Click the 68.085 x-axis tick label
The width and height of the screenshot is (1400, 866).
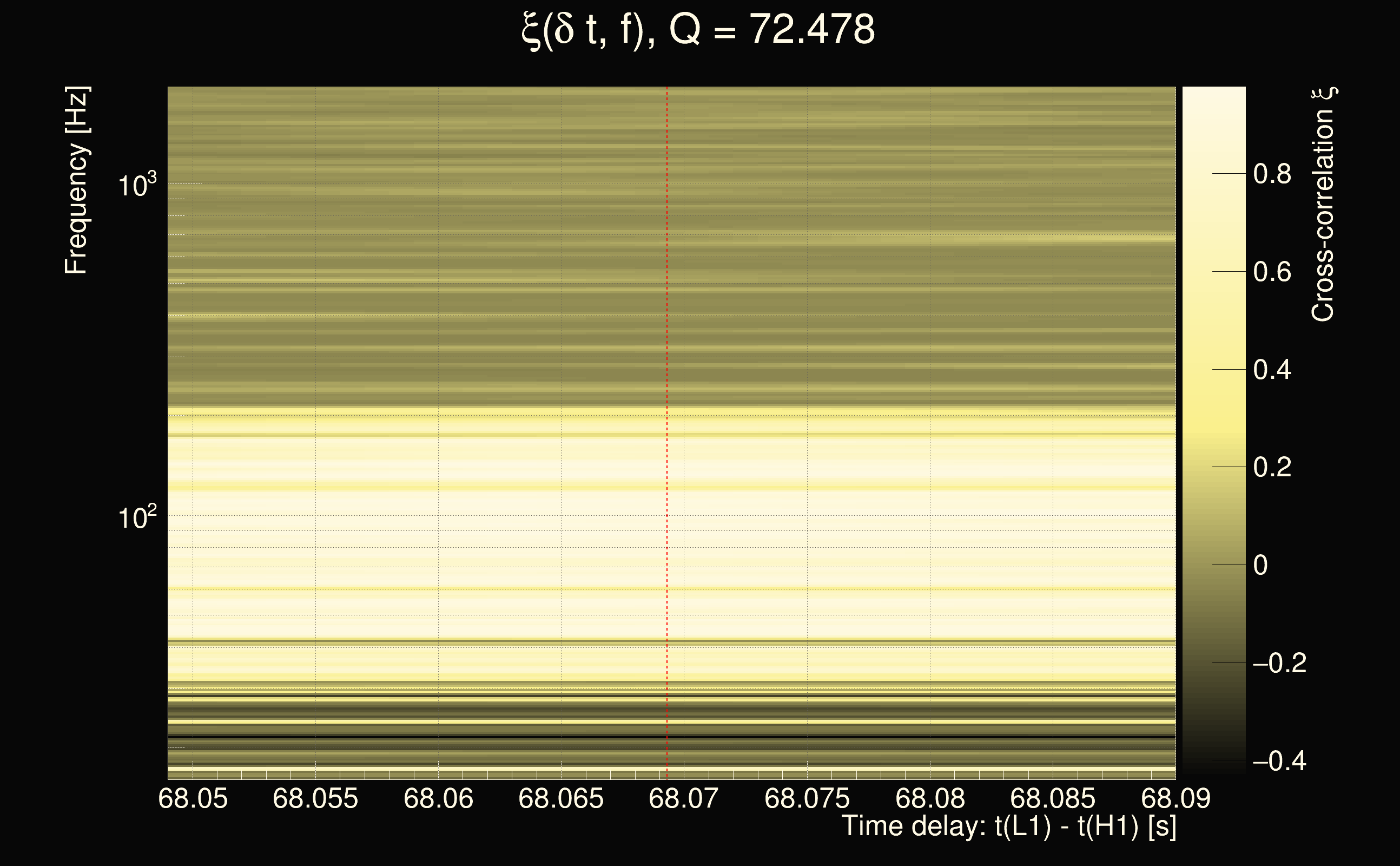1053,798
